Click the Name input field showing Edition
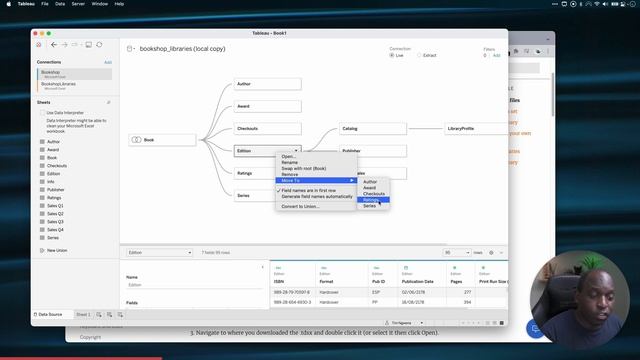 194,285
